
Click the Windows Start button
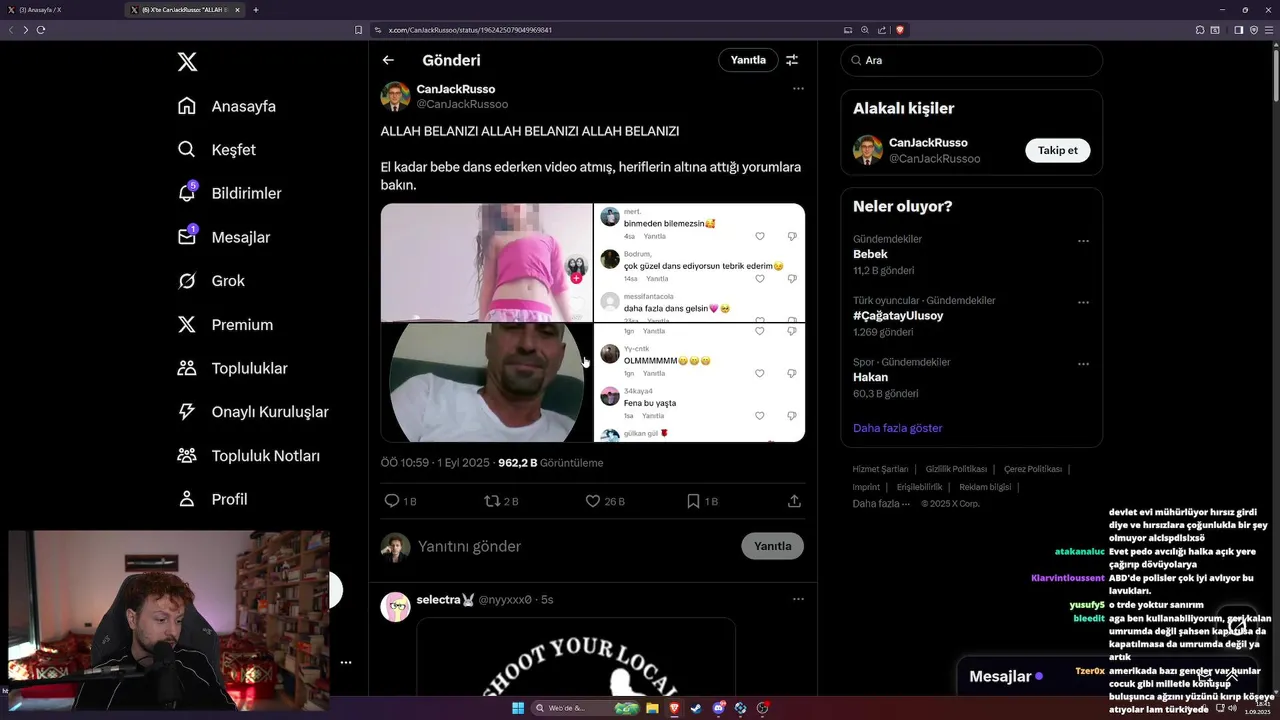coord(518,708)
